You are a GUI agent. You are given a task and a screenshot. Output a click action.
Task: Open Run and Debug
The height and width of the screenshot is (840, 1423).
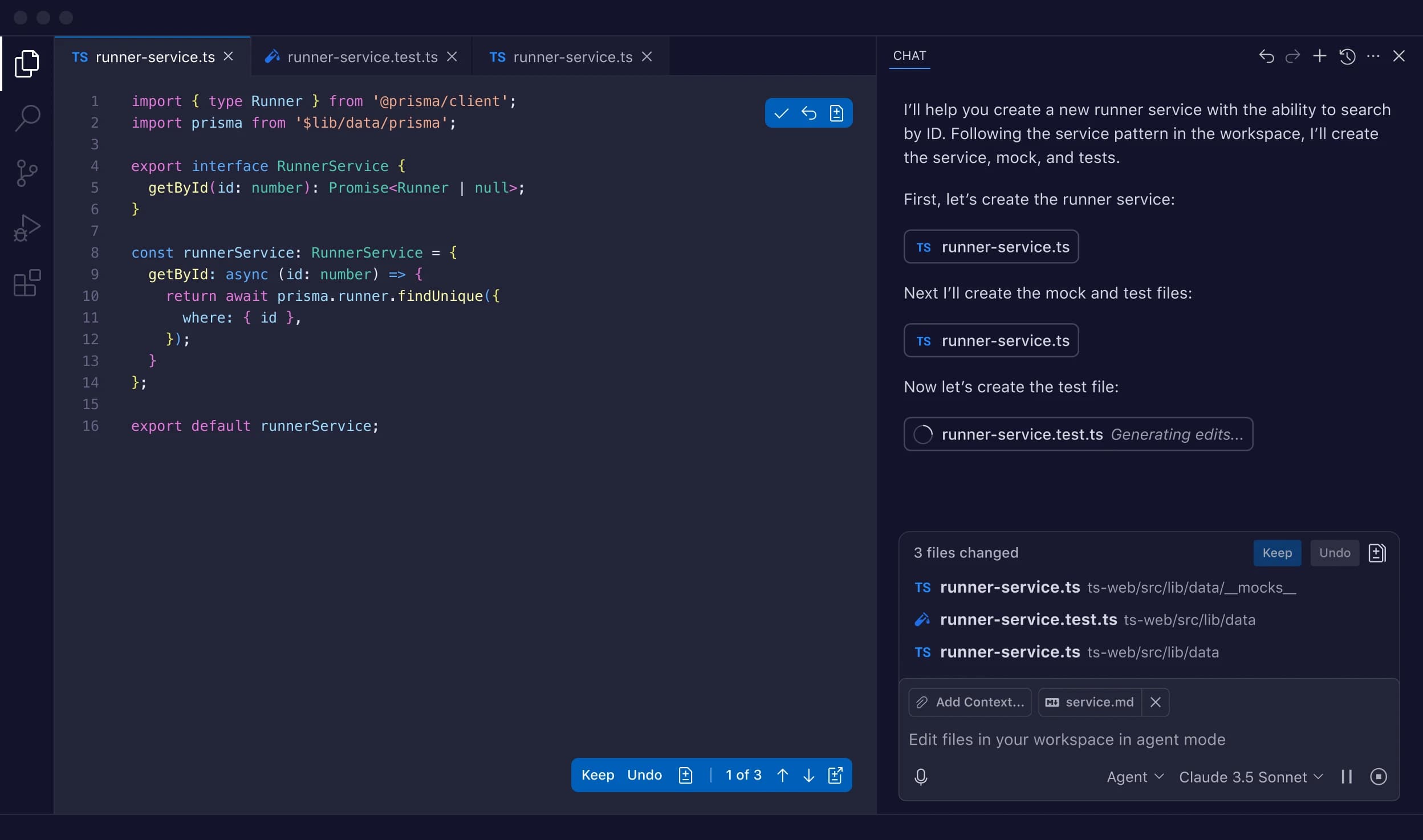click(x=27, y=227)
